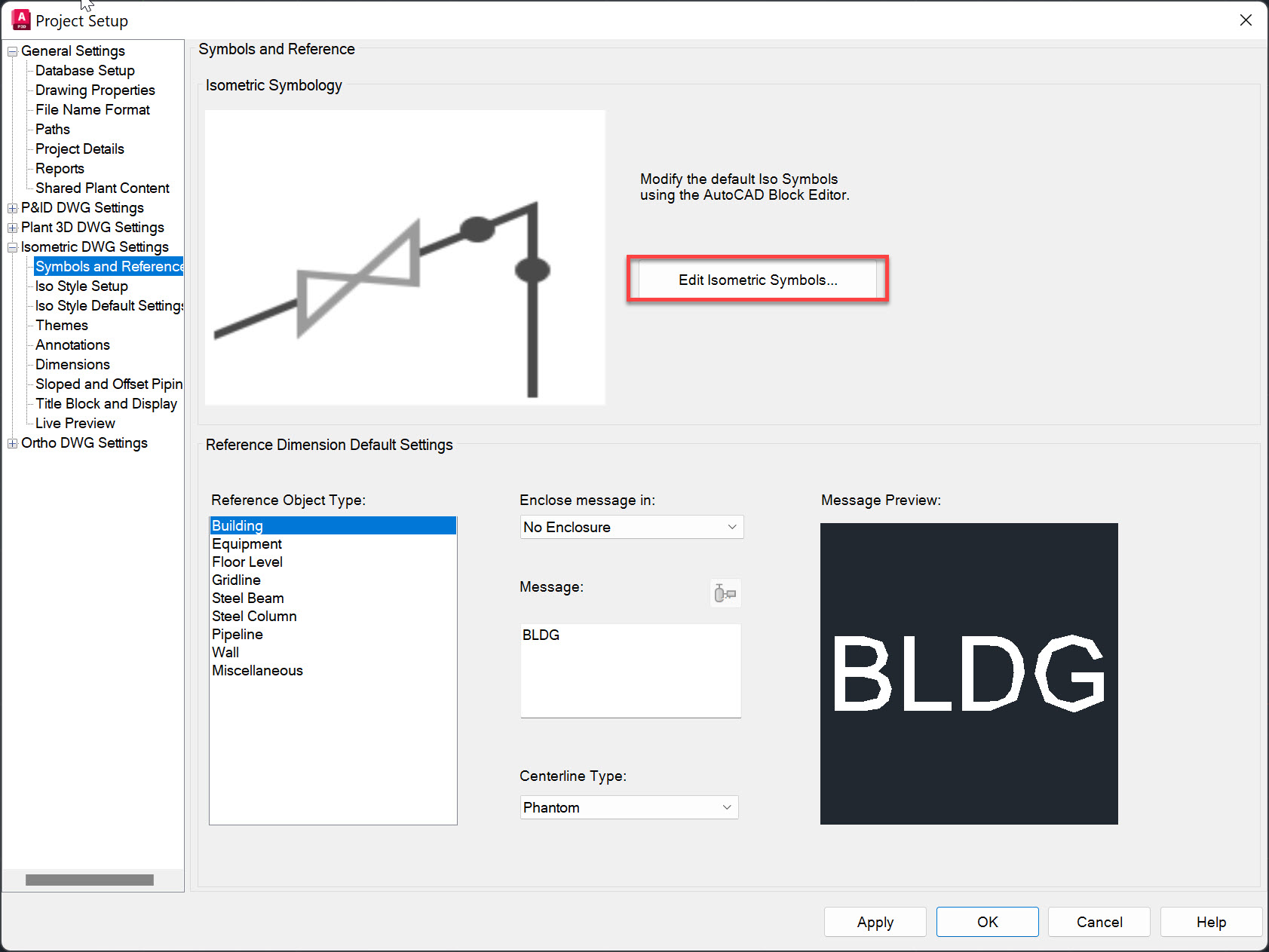Click the AutoCAD Plant 3D title bar icon
1269x952 pixels.
(21, 20)
